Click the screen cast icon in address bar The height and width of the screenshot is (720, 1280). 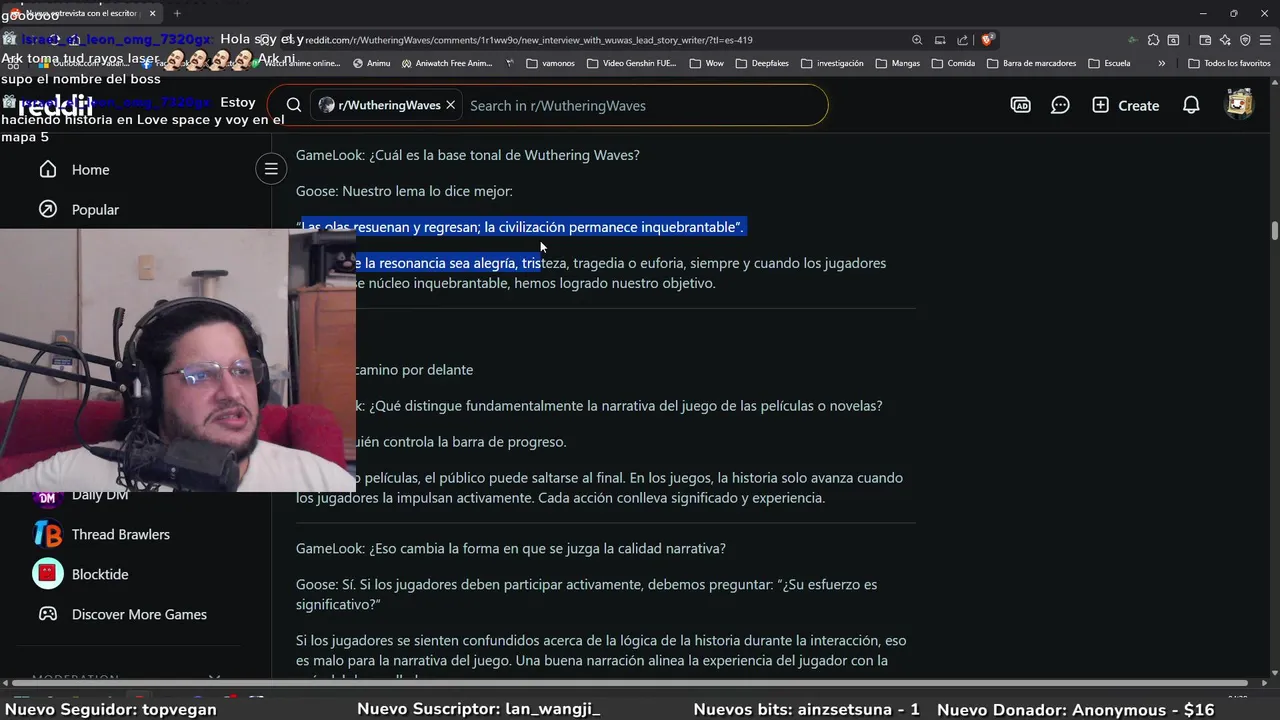click(940, 40)
